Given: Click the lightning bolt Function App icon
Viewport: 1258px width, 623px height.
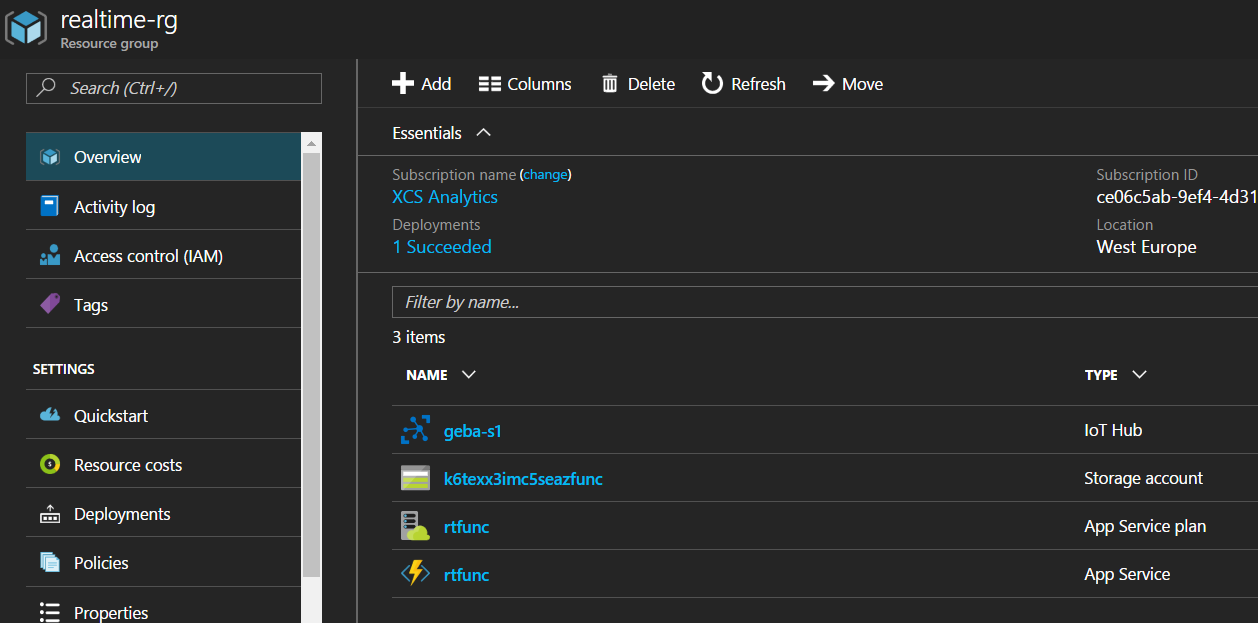Looking at the screenshot, I should [414, 575].
